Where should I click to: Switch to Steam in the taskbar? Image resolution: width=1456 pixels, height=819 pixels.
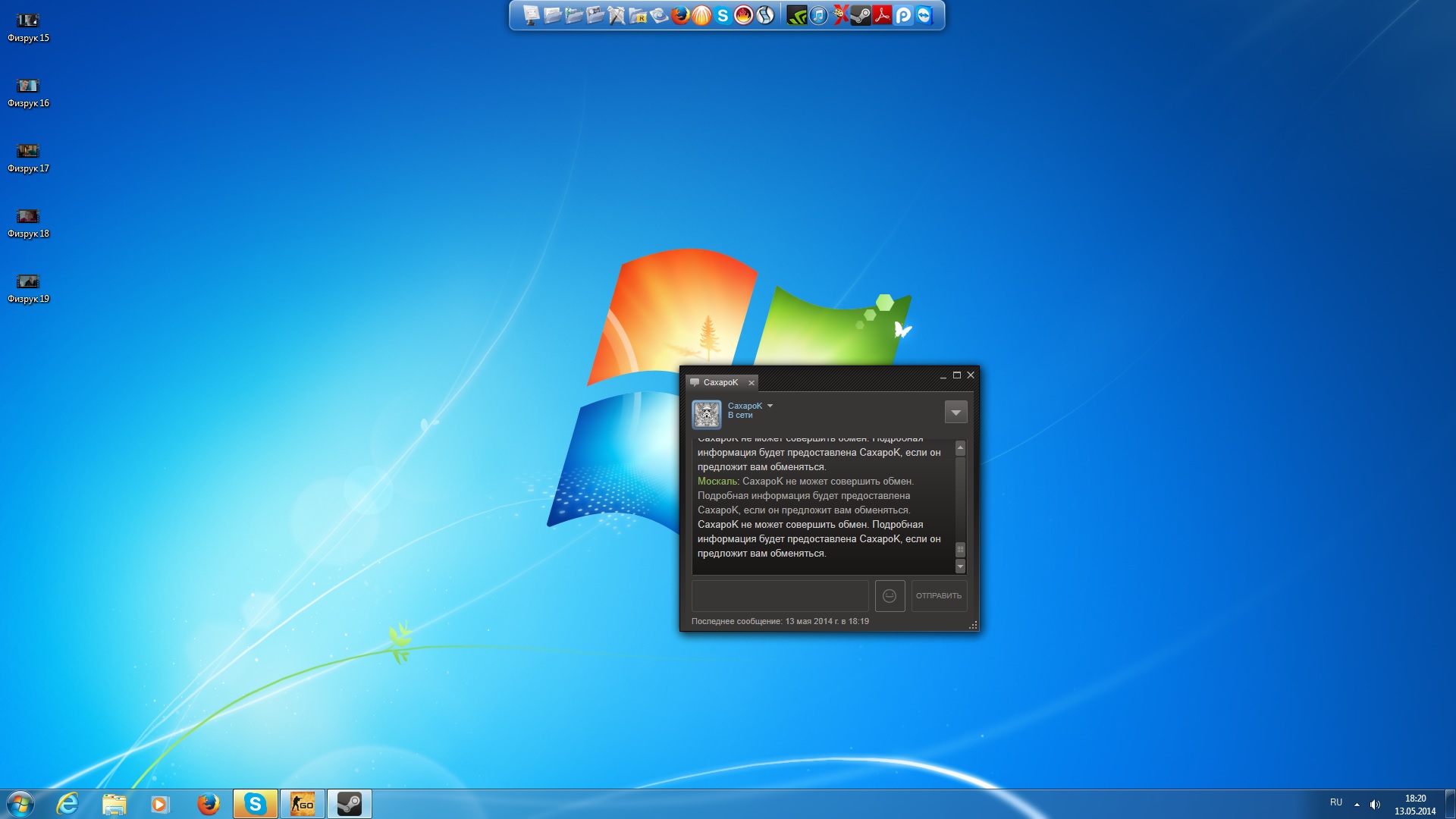coord(349,804)
